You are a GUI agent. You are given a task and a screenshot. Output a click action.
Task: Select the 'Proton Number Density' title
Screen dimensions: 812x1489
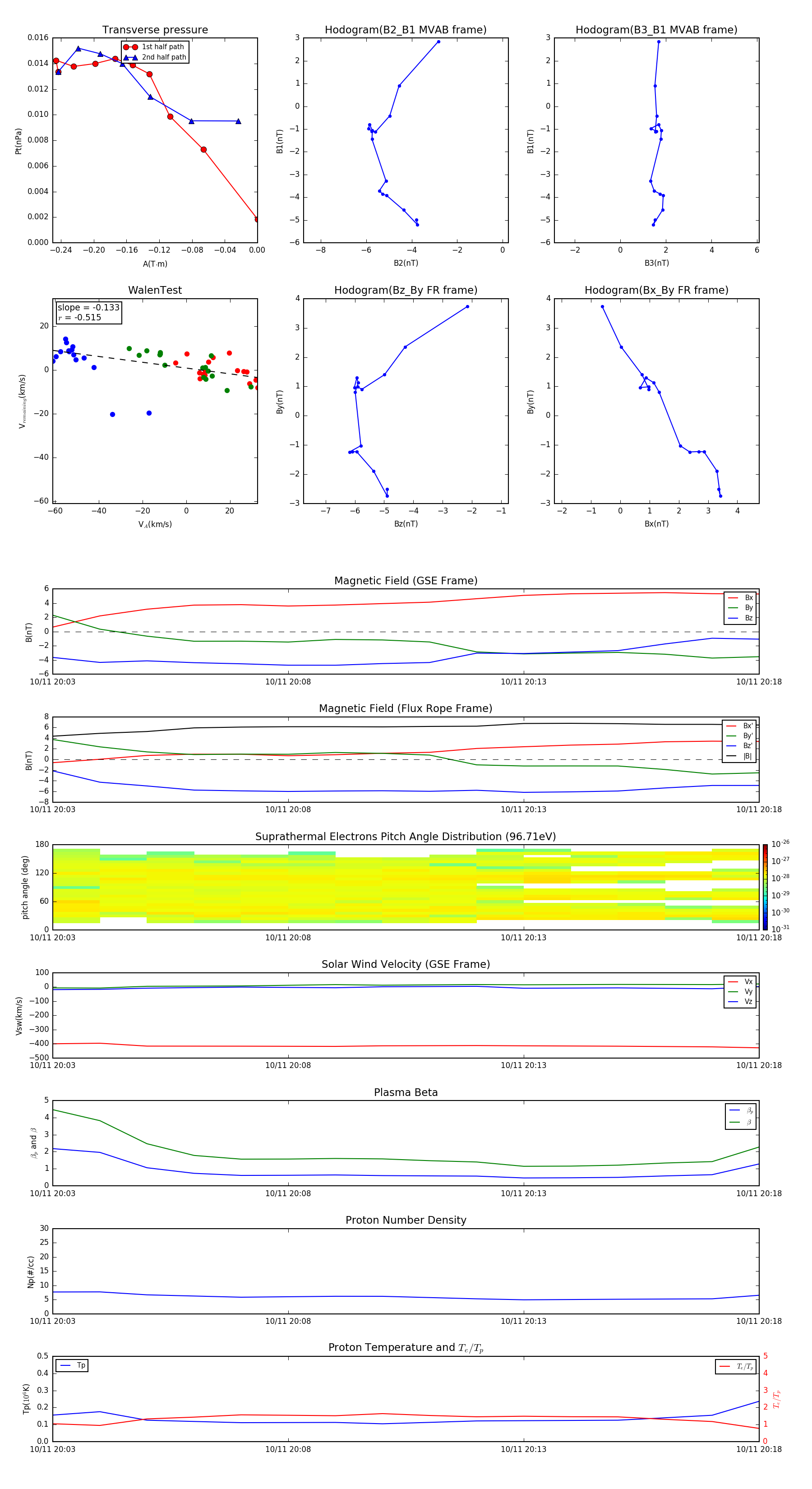[x=406, y=1220]
